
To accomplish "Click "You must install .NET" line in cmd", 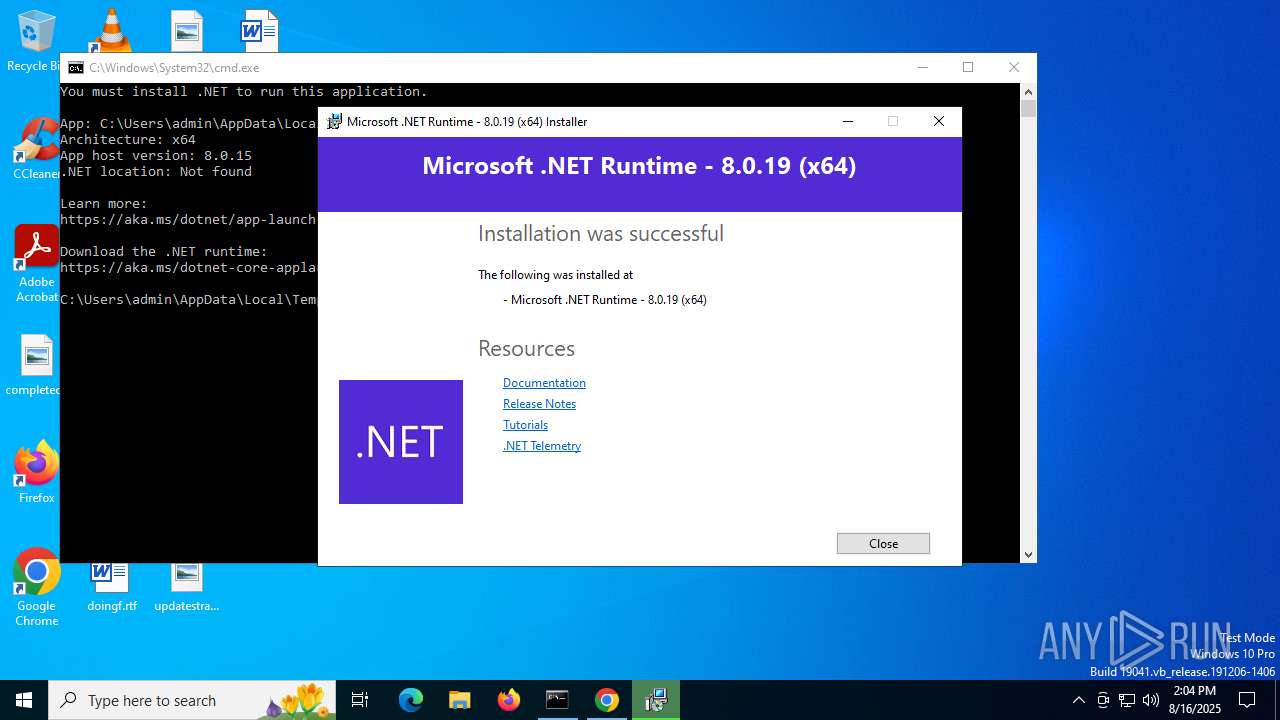I will point(244,91).
